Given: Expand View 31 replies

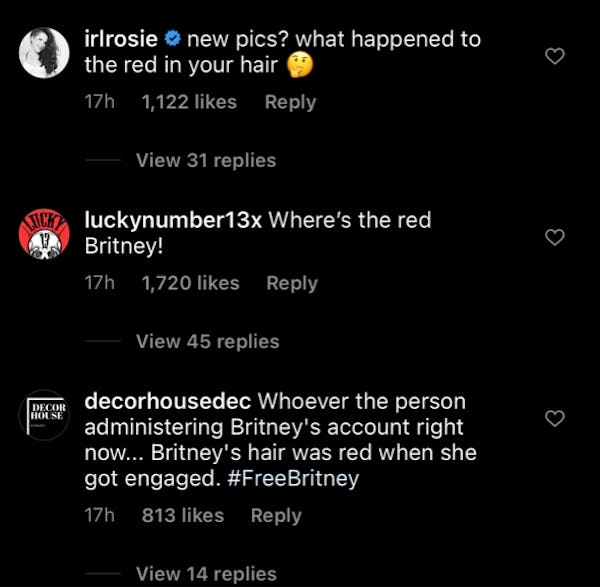Looking at the screenshot, I should click(206, 160).
